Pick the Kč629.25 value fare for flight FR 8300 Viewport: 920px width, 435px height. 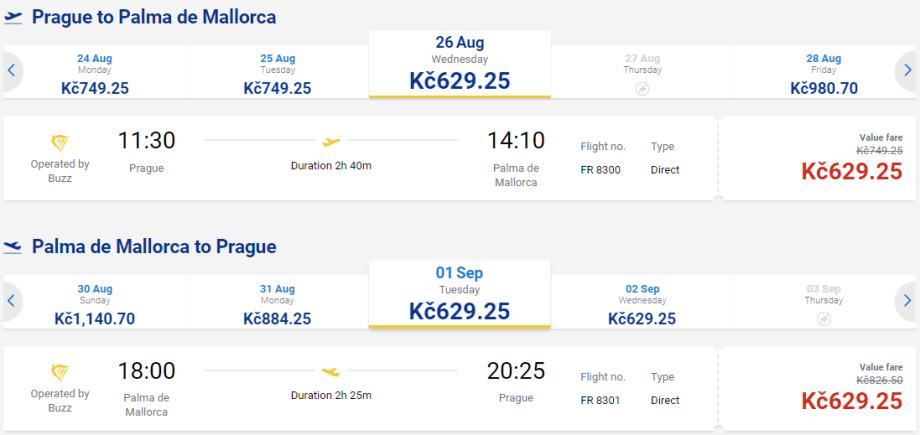tap(851, 171)
